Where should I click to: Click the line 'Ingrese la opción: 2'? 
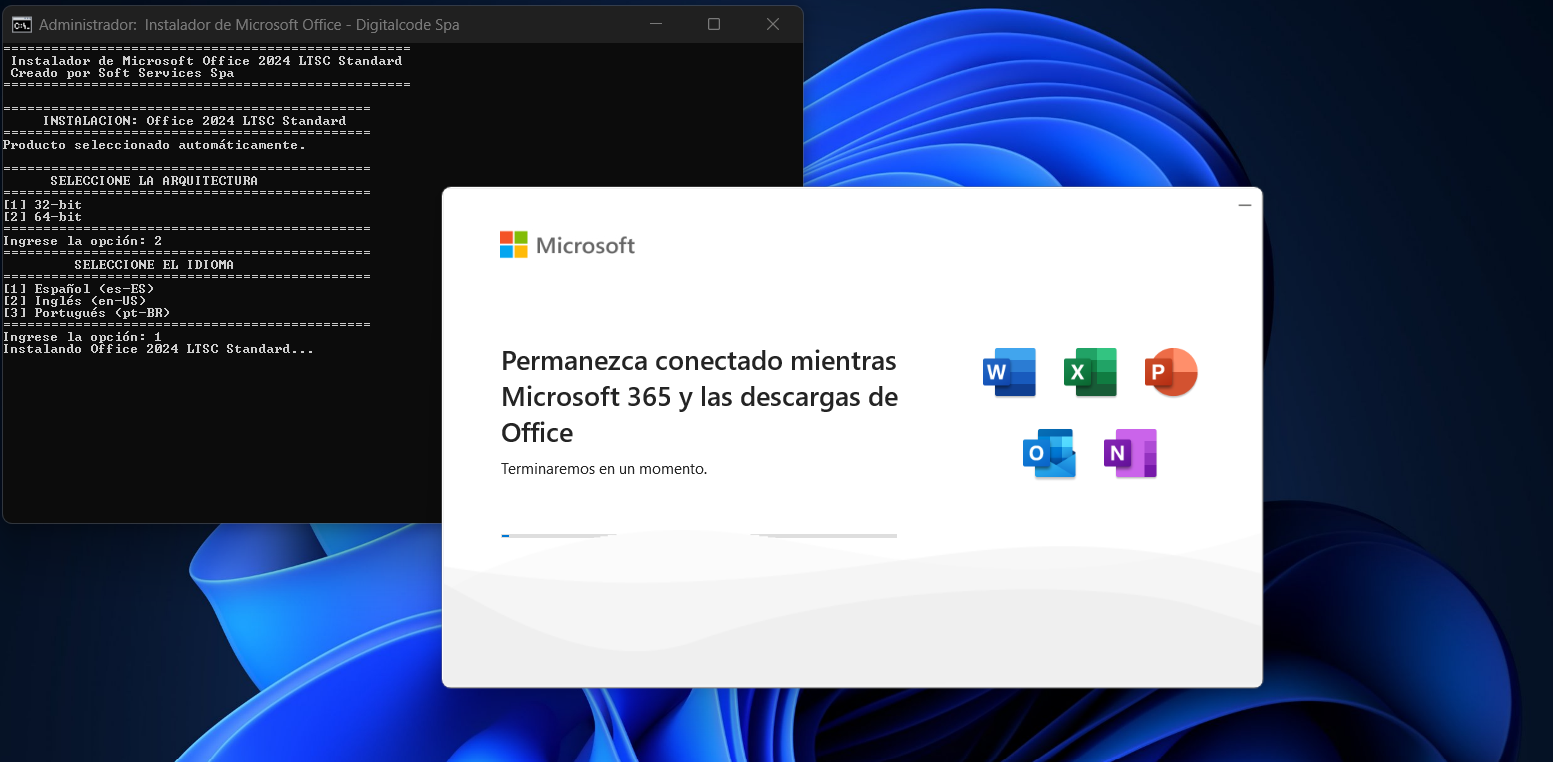pyautogui.click(x=83, y=241)
